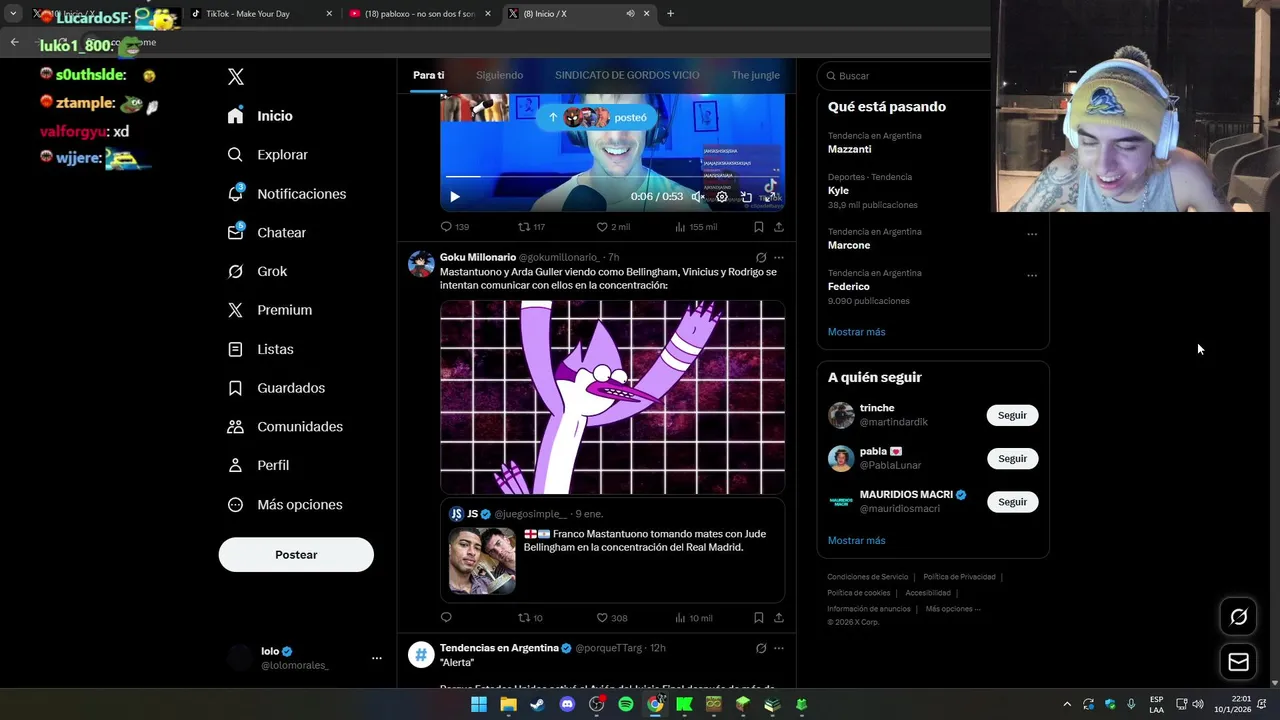Screen dimensions: 1280x720
Task: Share the Goku Millonario post
Action: 779,617
